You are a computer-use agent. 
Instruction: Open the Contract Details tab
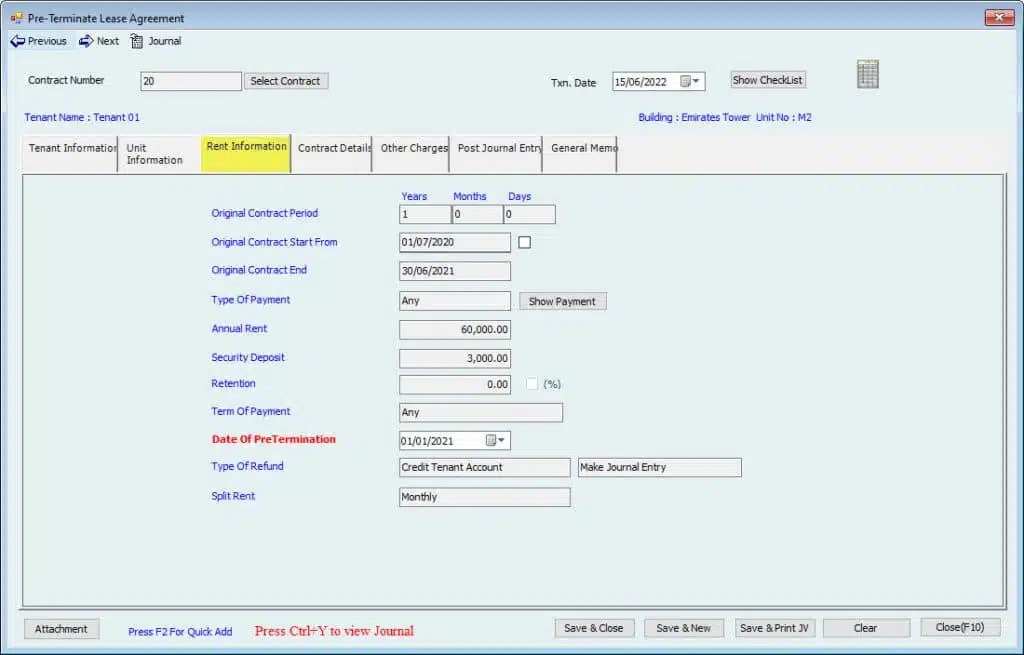[x=333, y=148]
